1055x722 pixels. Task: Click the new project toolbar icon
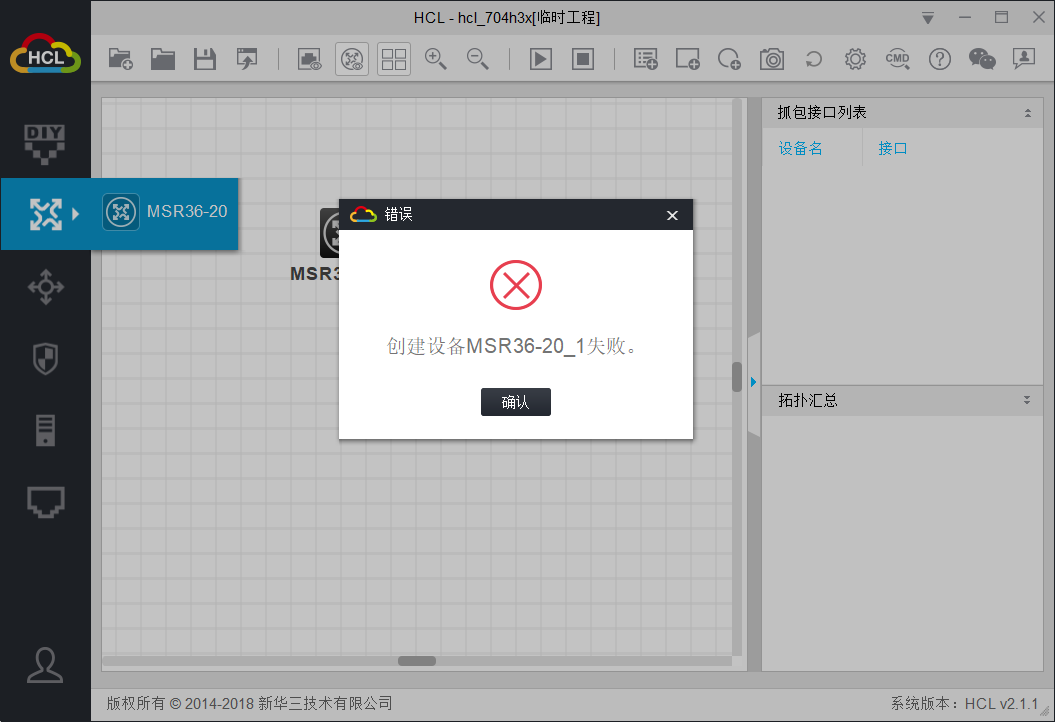(121, 59)
